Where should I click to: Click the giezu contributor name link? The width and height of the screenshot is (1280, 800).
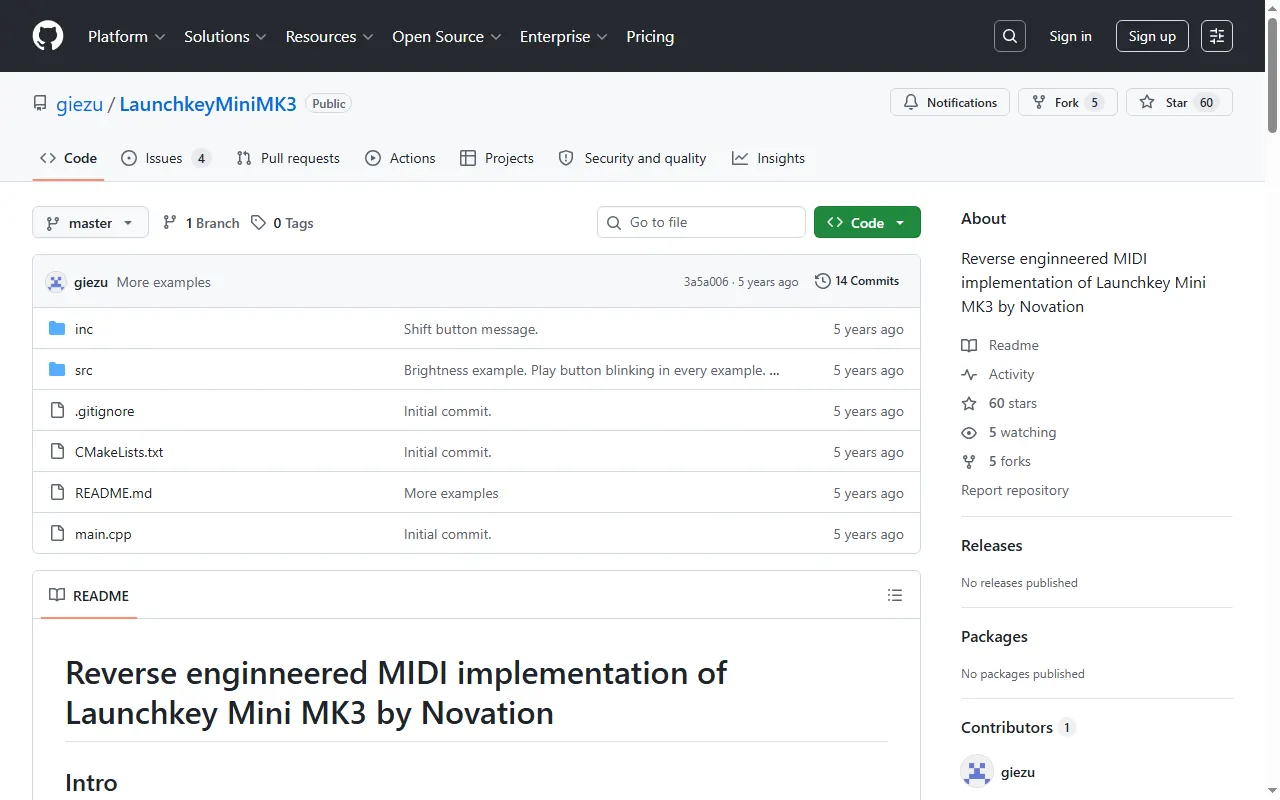[1018, 772]
